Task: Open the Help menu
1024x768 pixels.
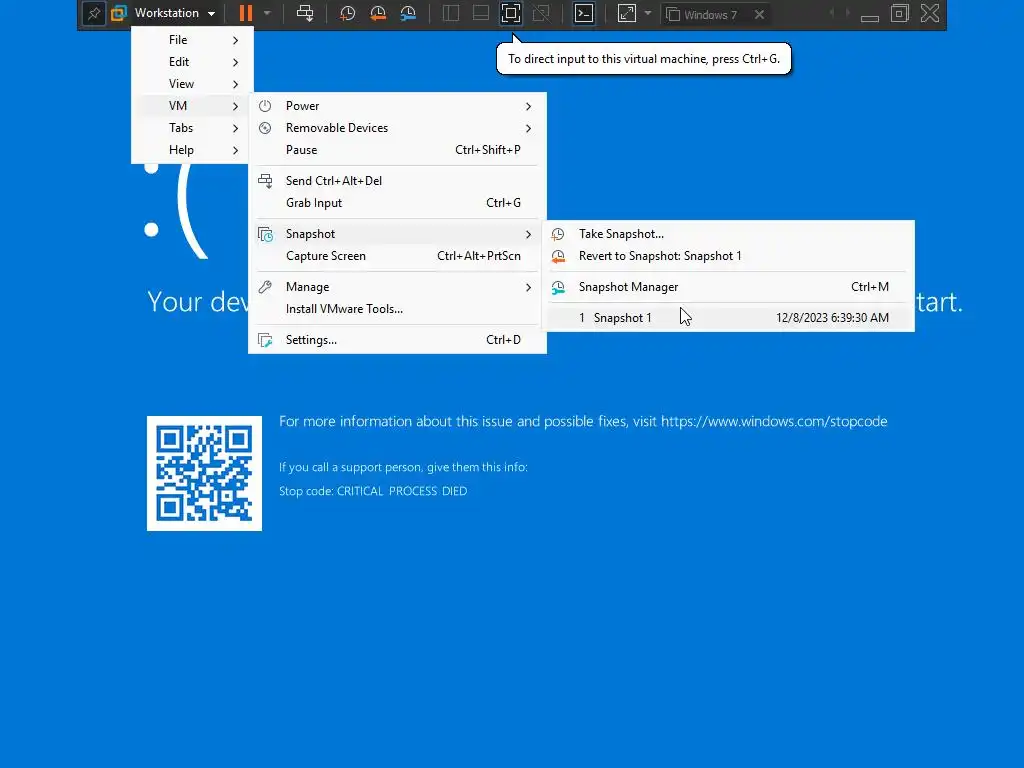Action: tap(192, 150)
